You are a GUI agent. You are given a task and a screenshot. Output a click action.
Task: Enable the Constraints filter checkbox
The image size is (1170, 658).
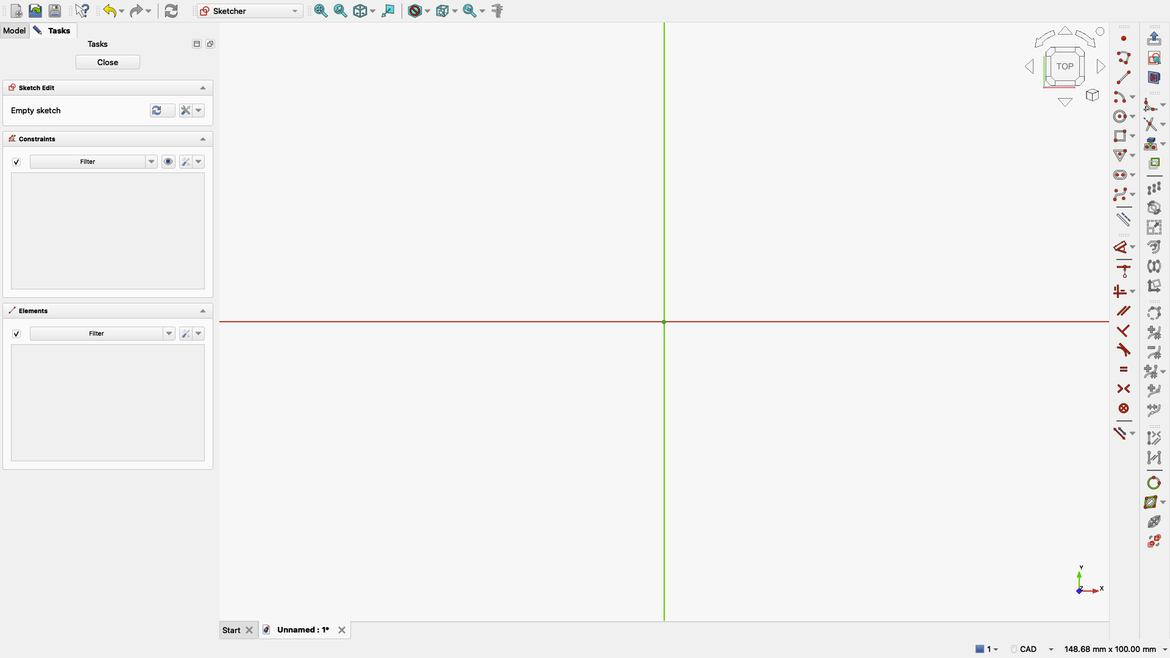15,161
